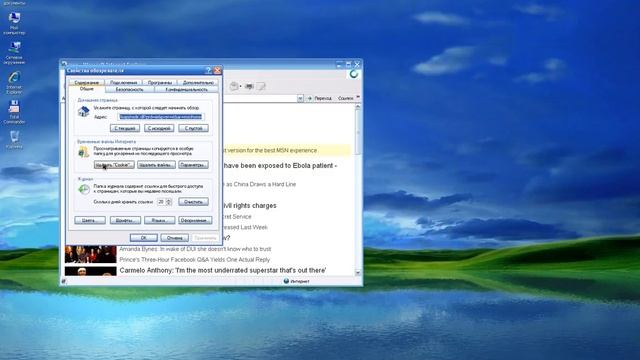Open the Ebola patient headline link

(x=280, y=166)
